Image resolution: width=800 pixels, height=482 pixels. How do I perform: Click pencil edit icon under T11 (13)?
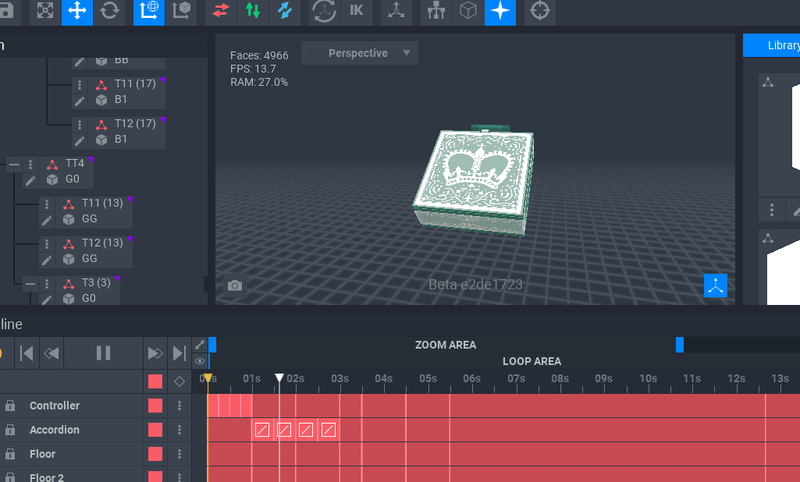tap(46, 220)
